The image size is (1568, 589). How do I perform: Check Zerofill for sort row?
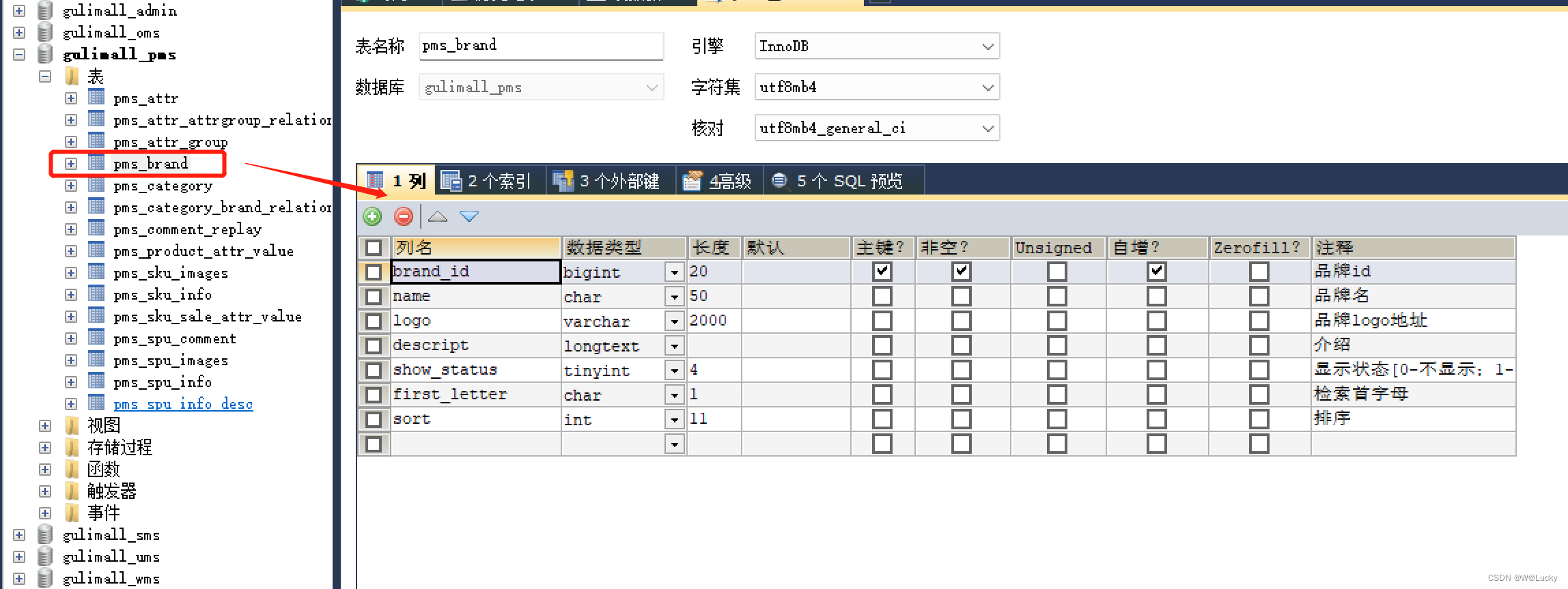point(1259,419)
